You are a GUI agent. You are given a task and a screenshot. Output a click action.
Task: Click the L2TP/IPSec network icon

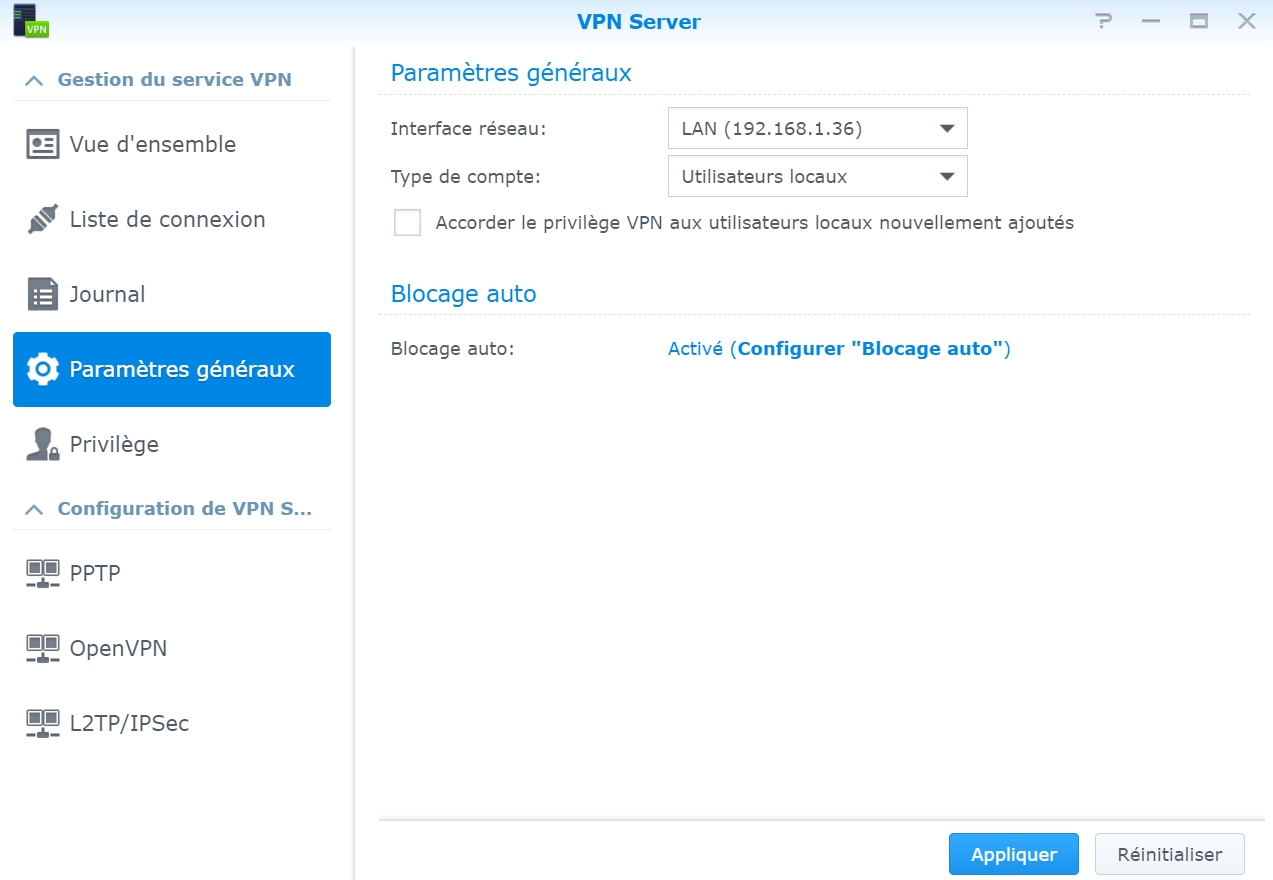[x=42, y=724]
